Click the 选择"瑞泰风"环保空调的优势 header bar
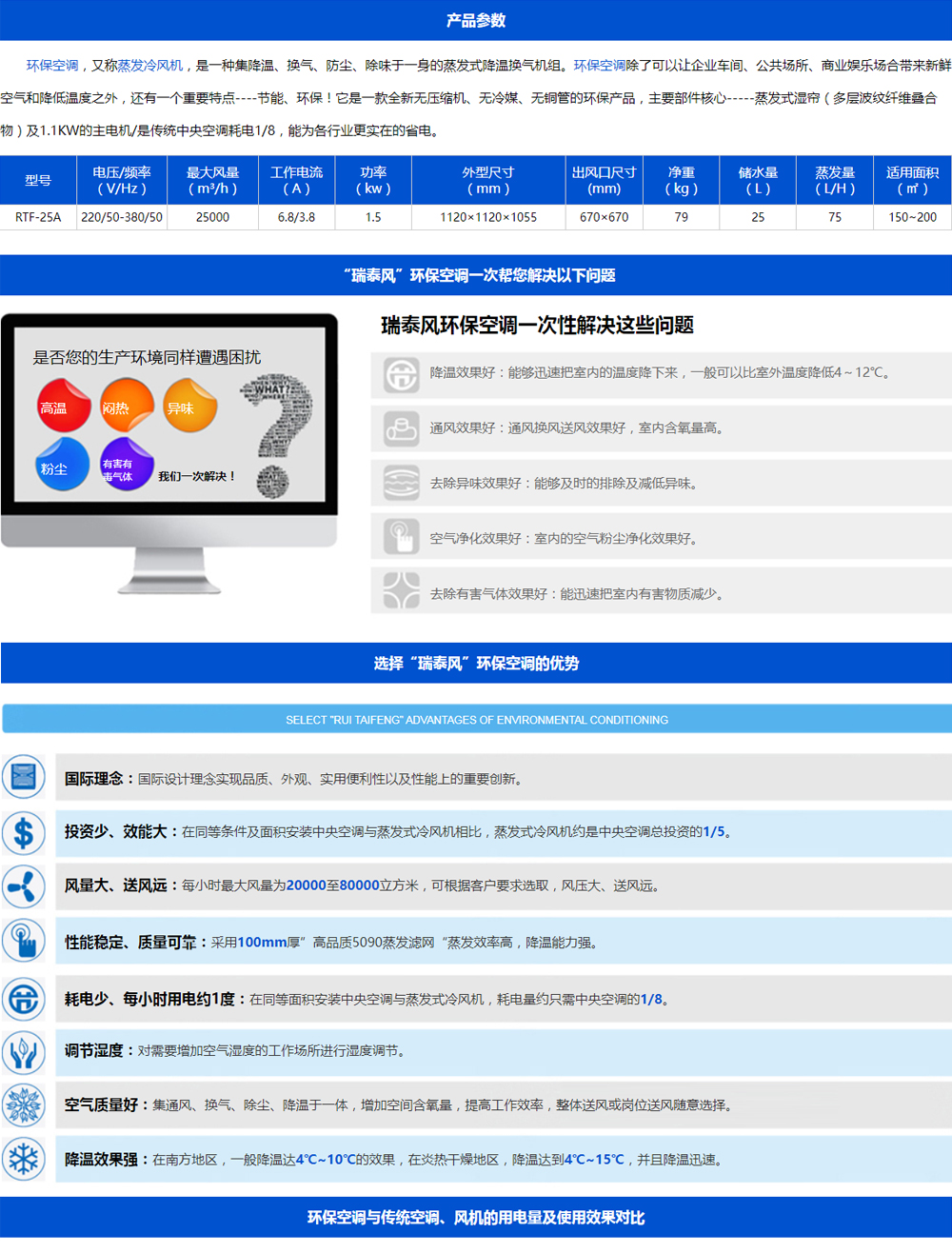Viewport: 952px width, 1253px height. pos(476,663)
